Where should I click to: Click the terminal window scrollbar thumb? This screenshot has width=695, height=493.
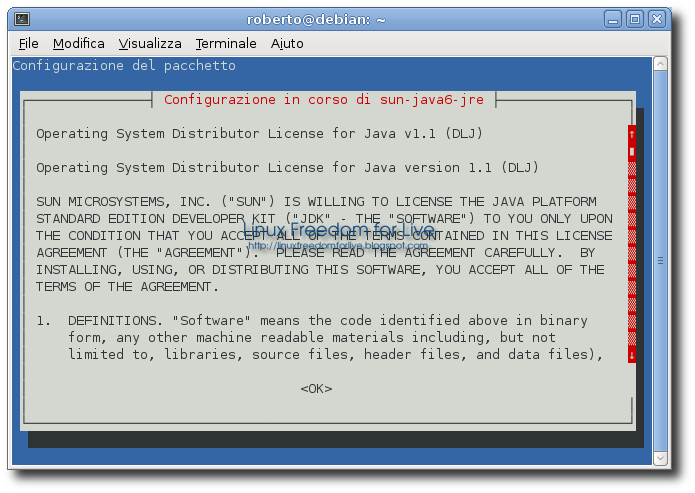(660, 261)
